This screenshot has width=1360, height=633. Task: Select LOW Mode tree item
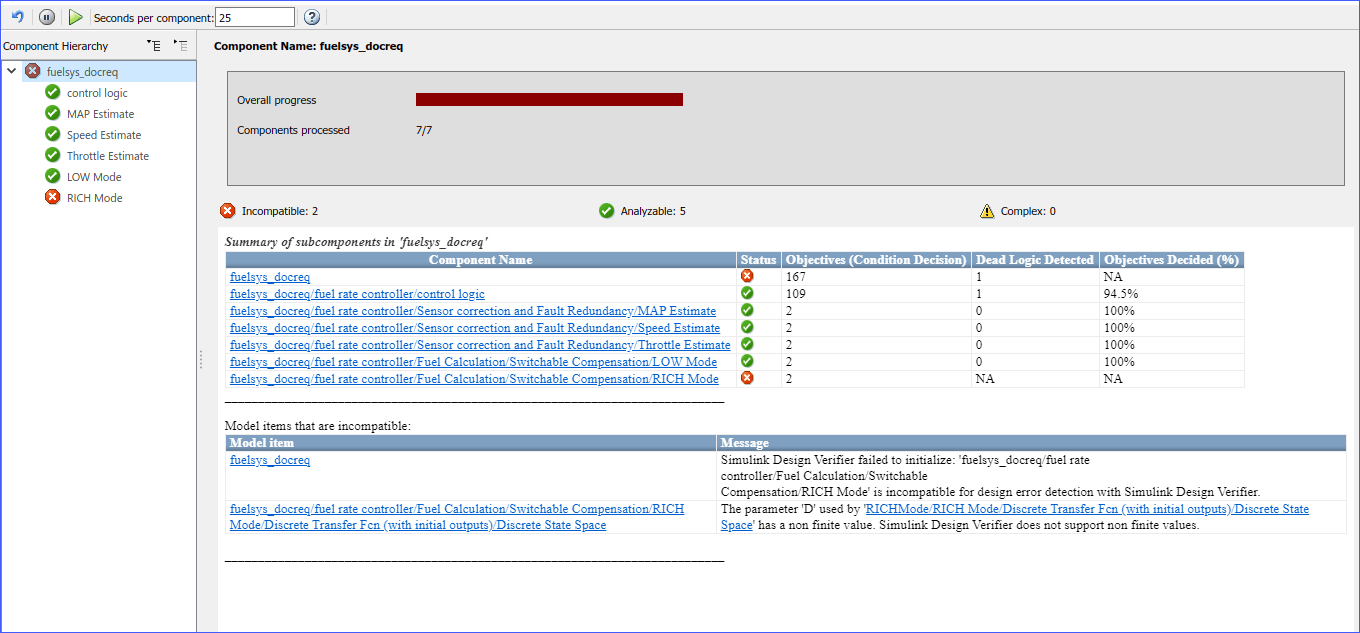94,177
